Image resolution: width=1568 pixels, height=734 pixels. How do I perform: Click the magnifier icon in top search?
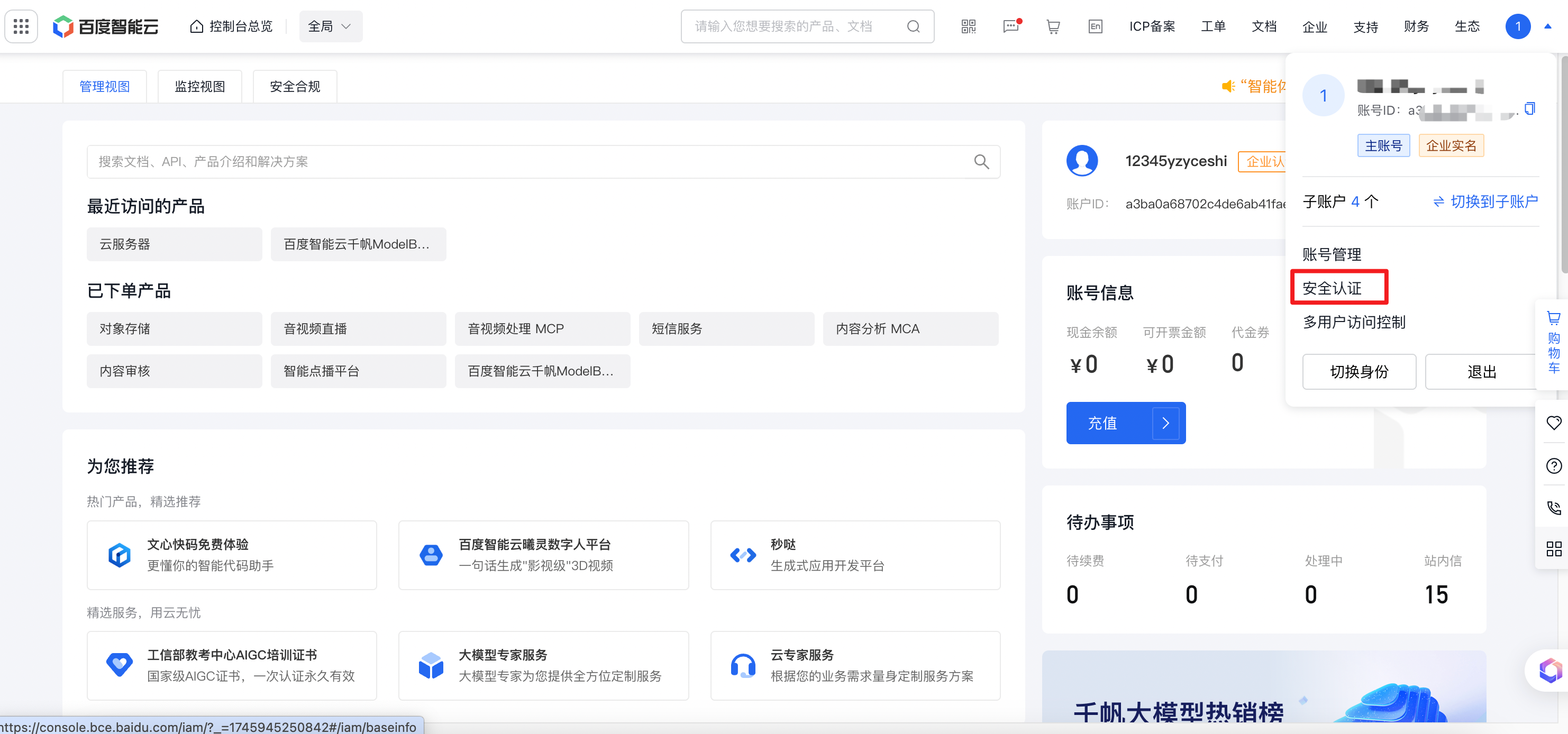coord(913,26)
